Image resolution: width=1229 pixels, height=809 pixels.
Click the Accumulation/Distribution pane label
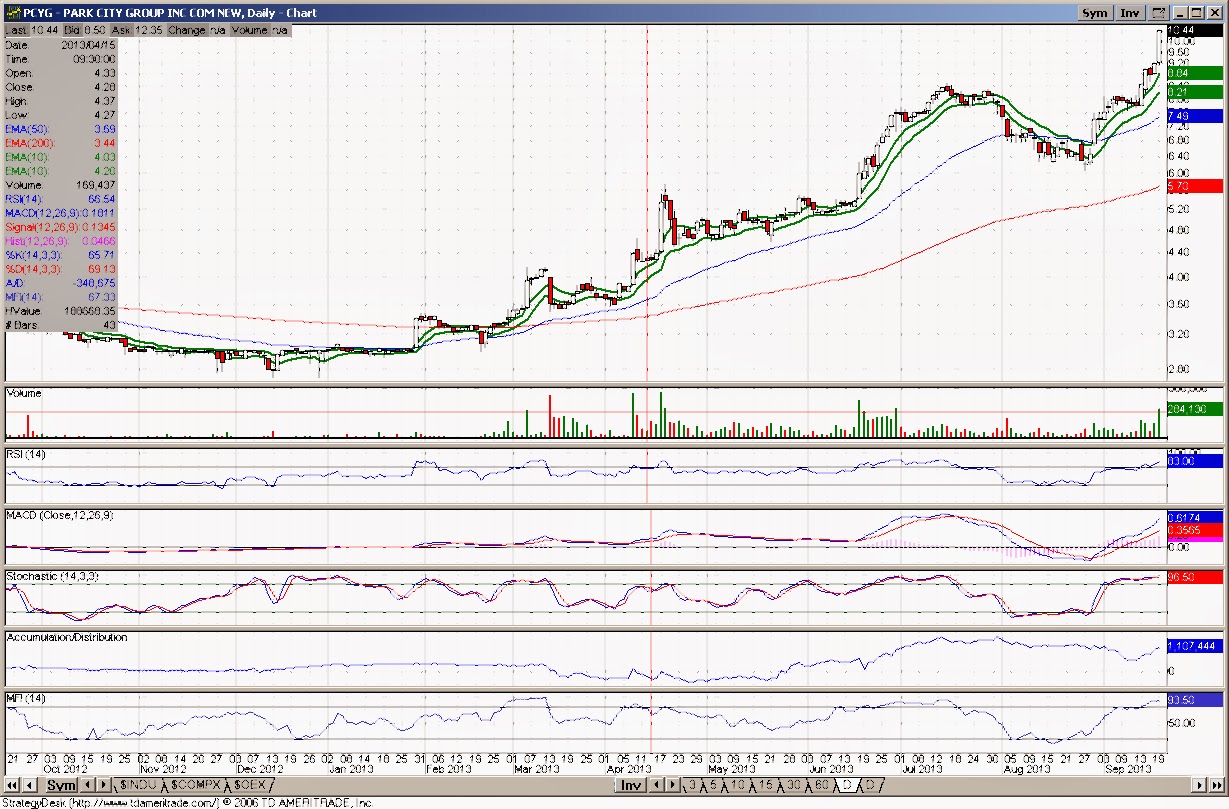(67, 637)
